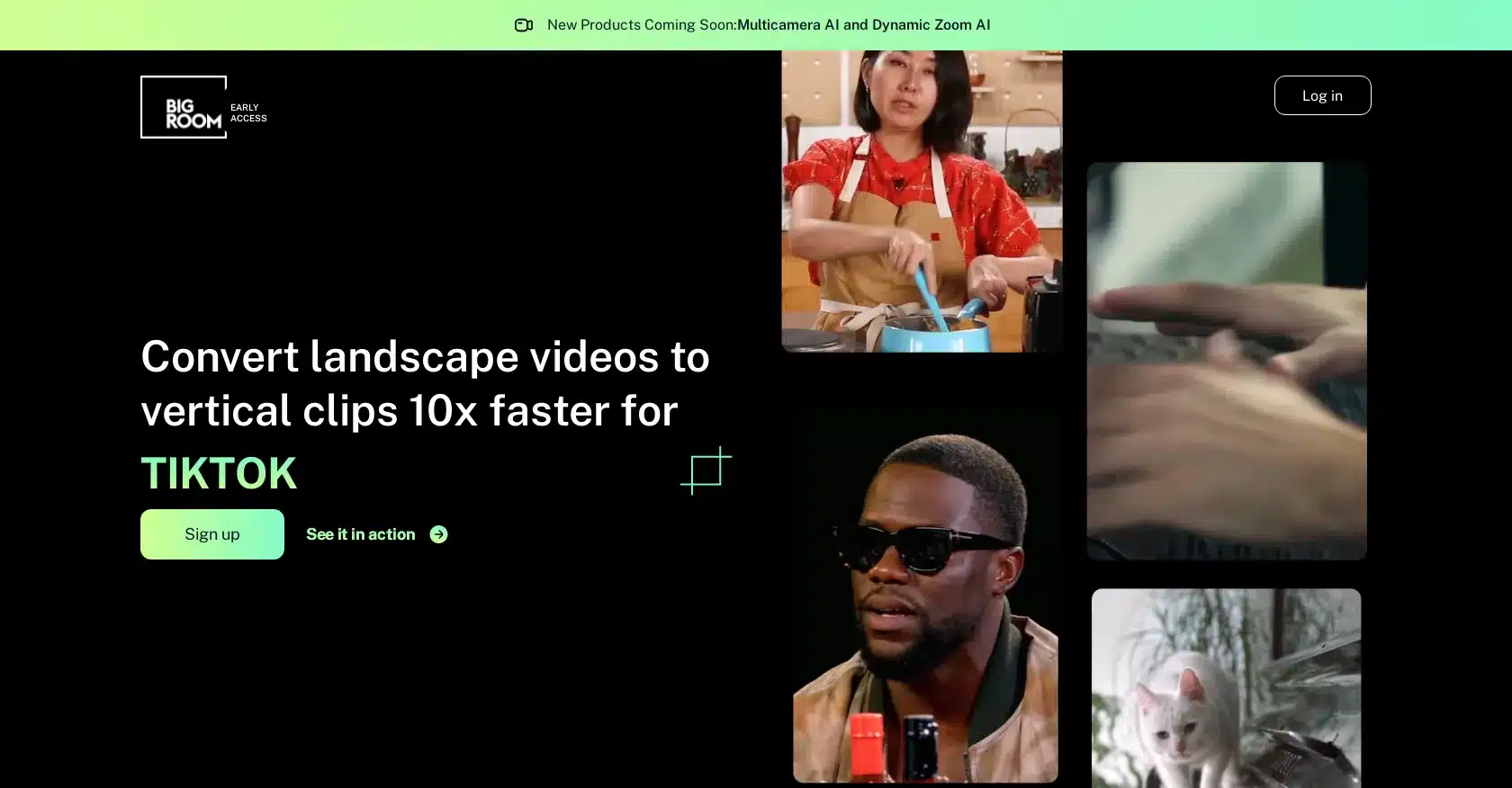Click the vertical clips 10x faster line
Image resolution: width=1512 pixels, height=788 pixels.
point(409,411)
